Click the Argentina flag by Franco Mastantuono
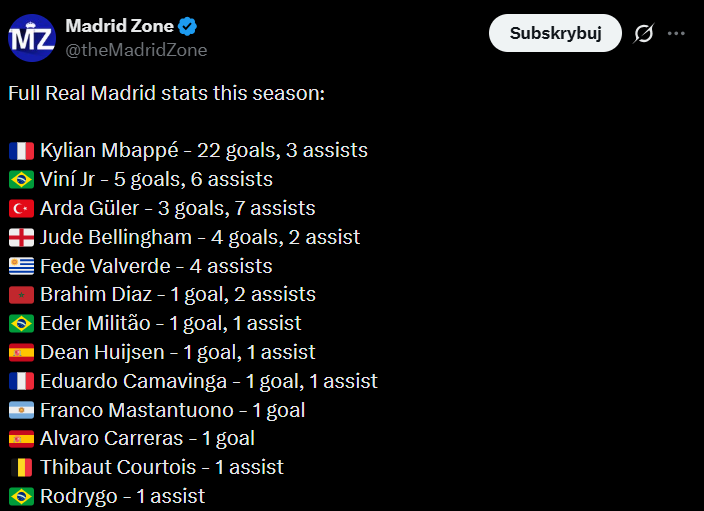The image size is (704, 511). pyautogui.click(x=21, y=410)
